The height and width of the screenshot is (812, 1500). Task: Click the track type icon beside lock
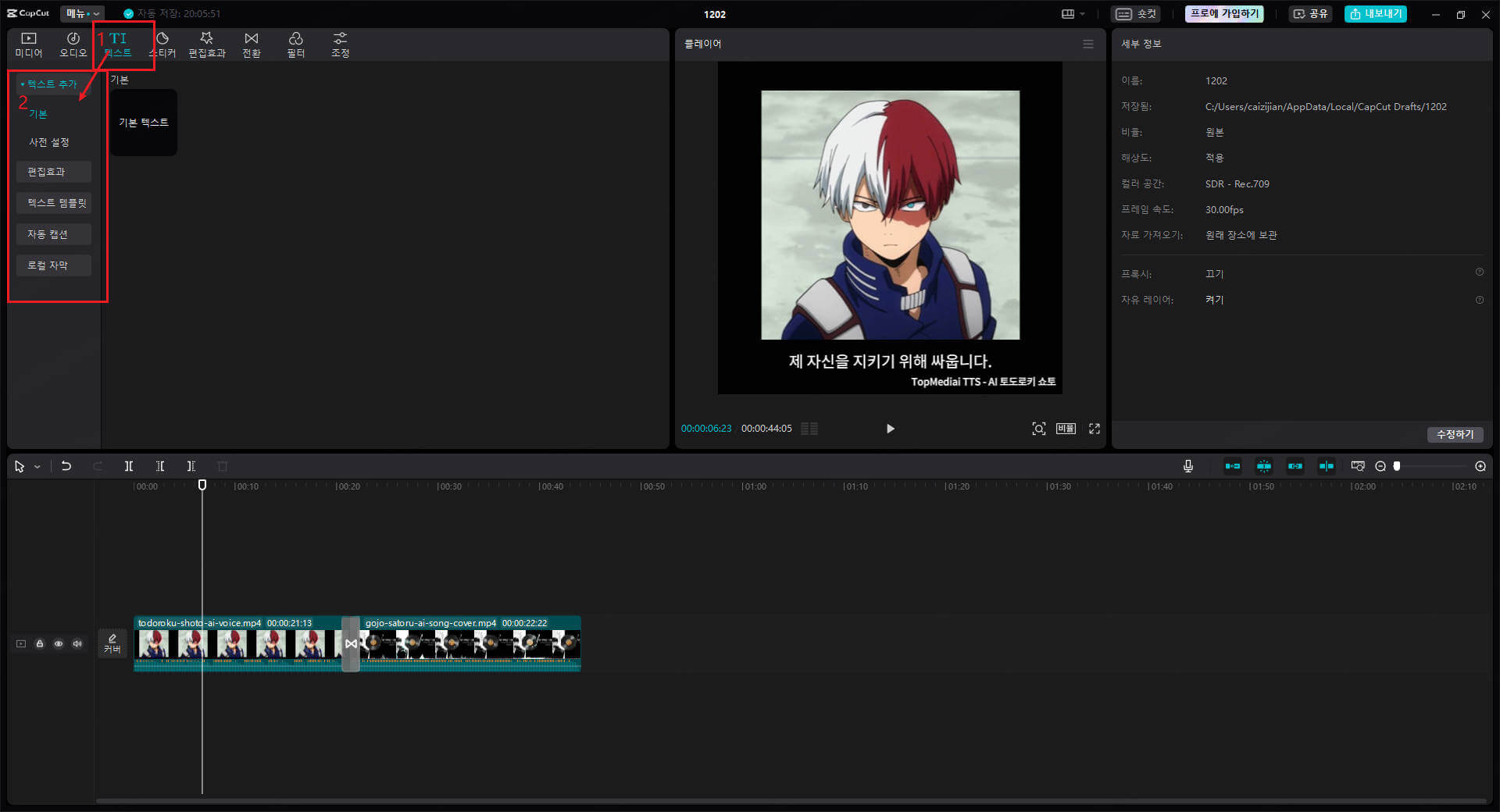(x=21, y=643)
